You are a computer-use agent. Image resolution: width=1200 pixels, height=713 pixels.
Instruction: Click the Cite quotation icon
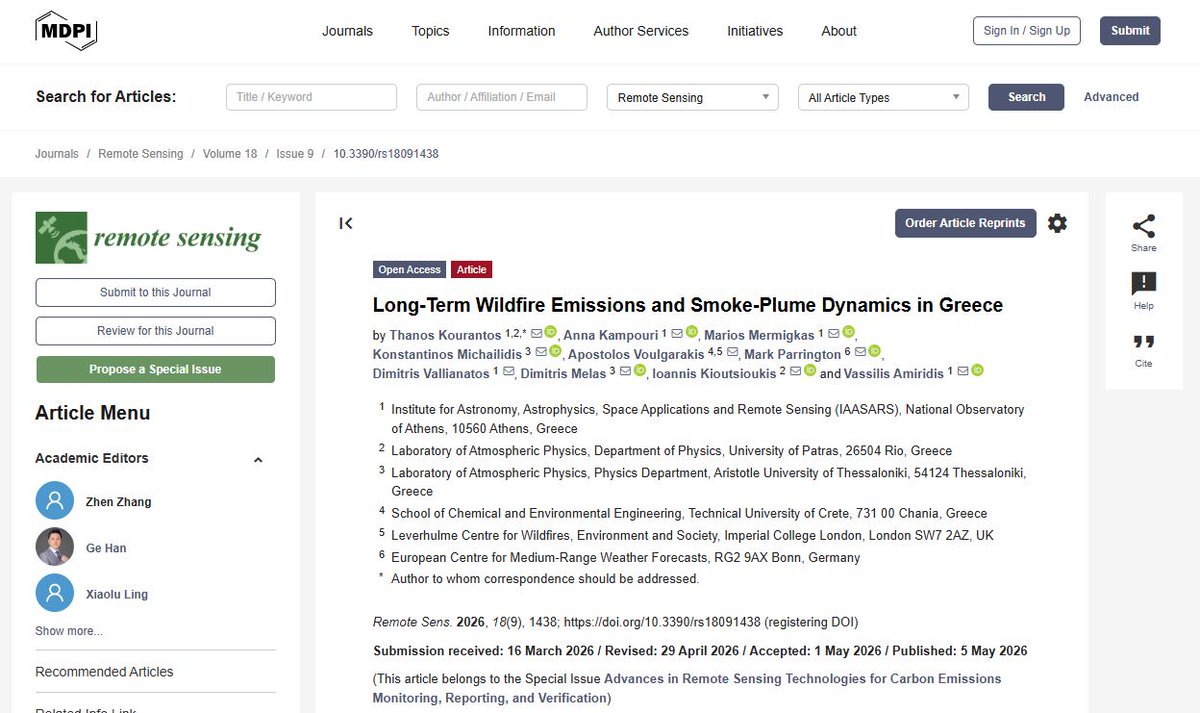1144,342
